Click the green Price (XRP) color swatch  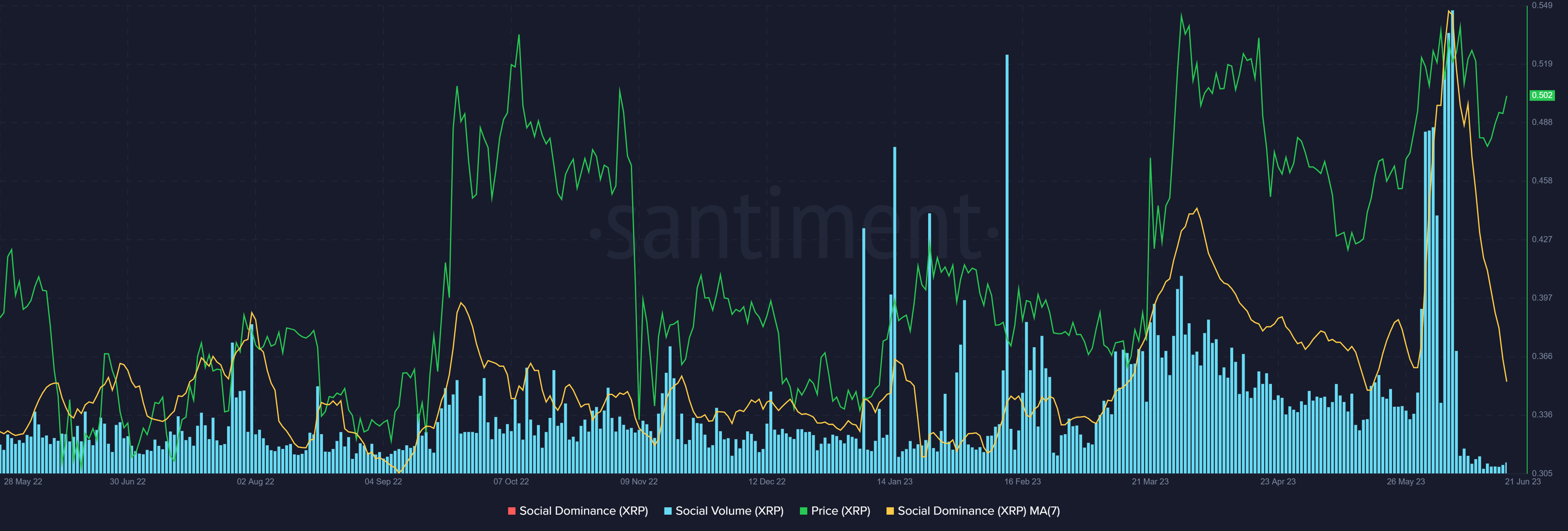804,511
